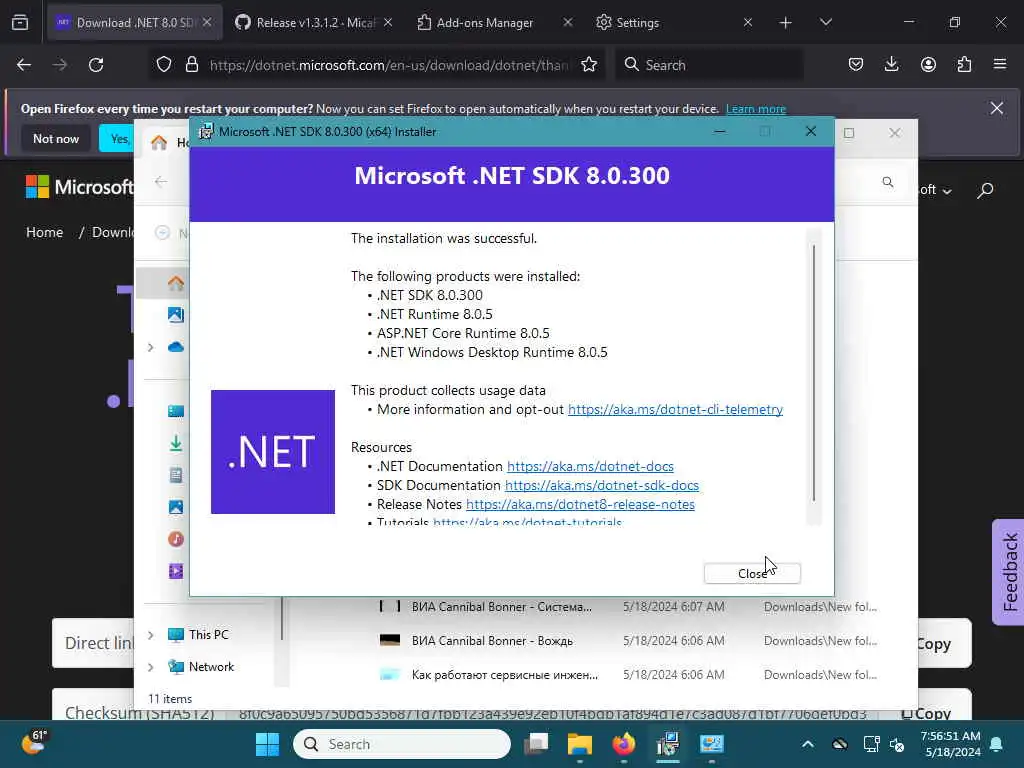The height and width of the screenshot is (768, 1024).
Task: Click Close in the .NET SDK installer
Action: 752,573
